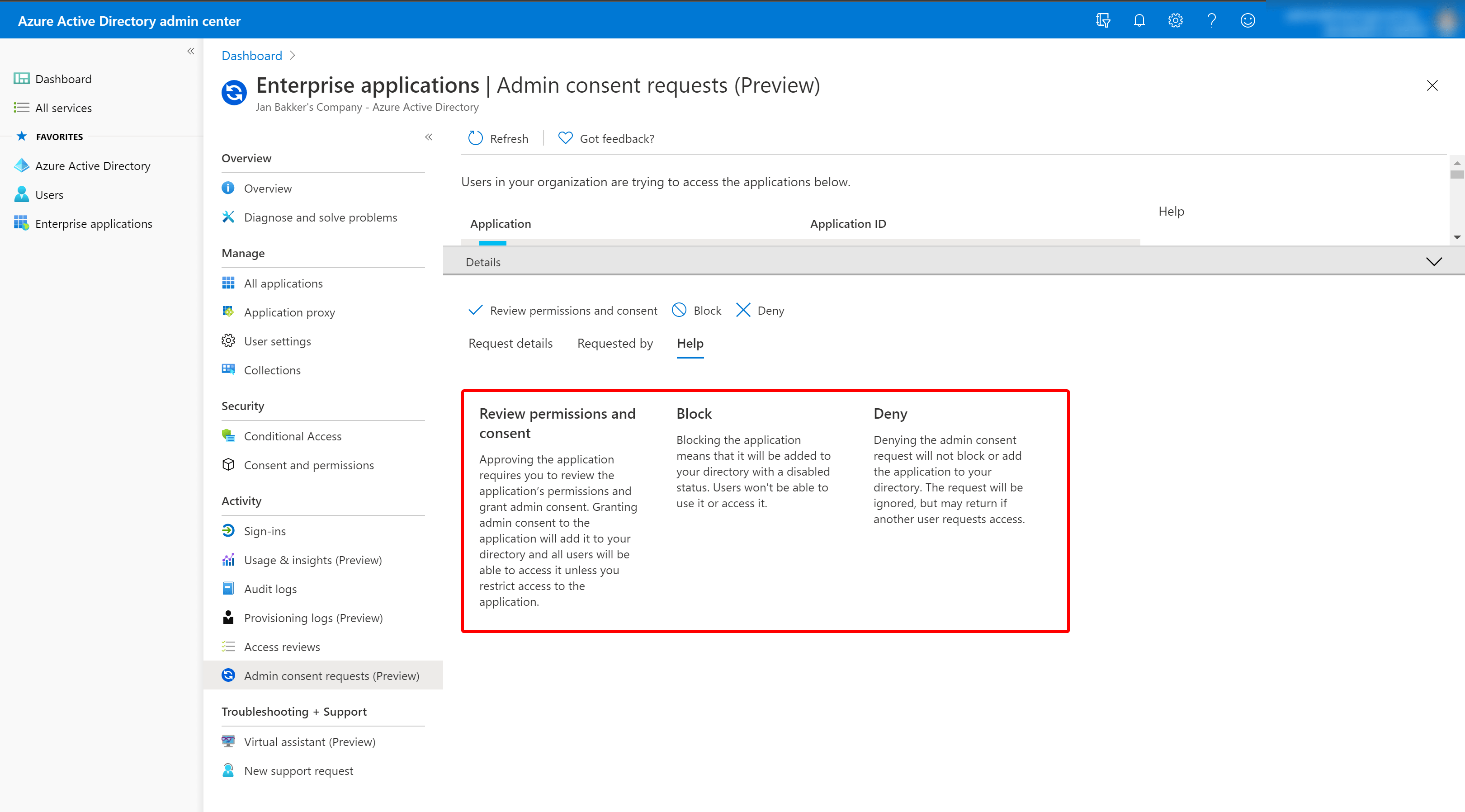Switch to the Requested by tab
Screen dimensions: 1465x812
coord(615,344)
